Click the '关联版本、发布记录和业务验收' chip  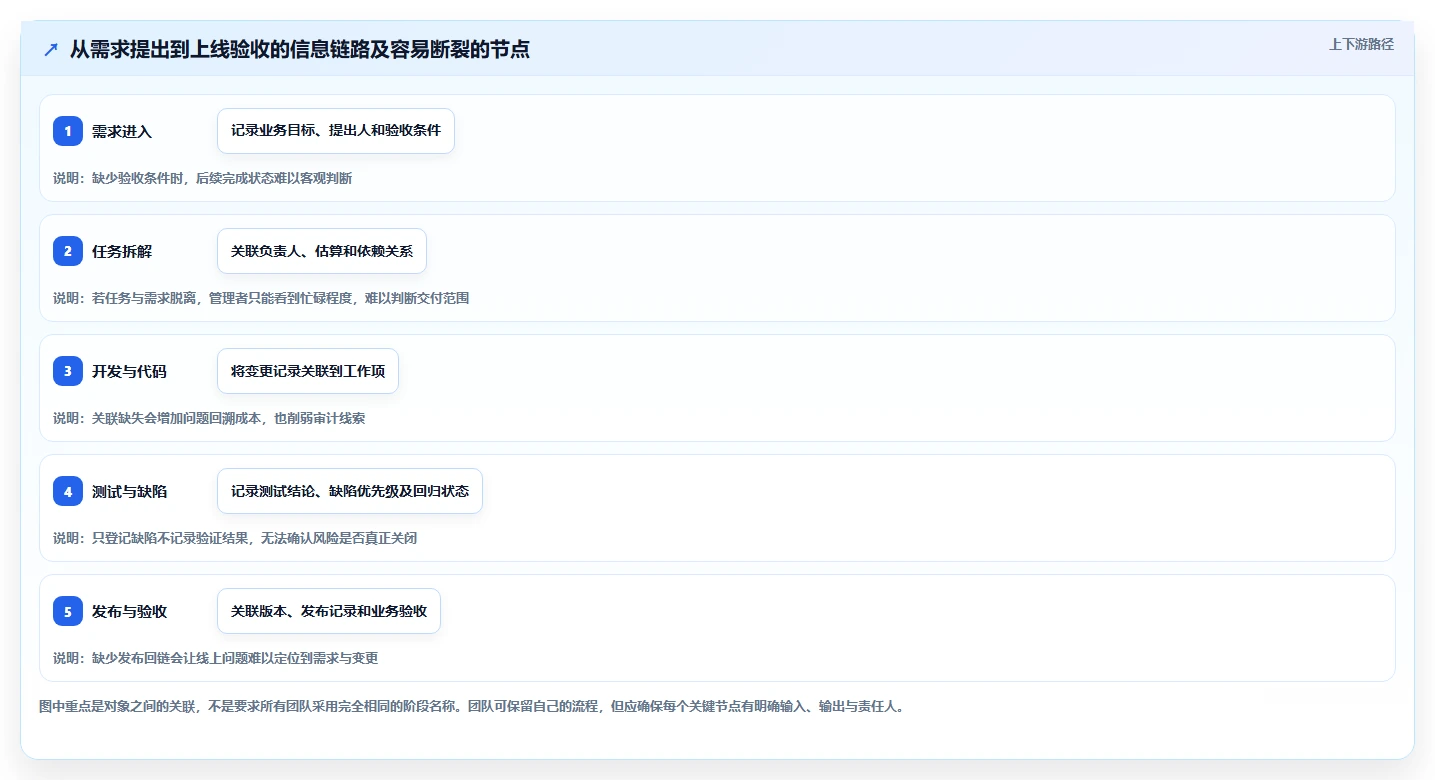[329, 611]
